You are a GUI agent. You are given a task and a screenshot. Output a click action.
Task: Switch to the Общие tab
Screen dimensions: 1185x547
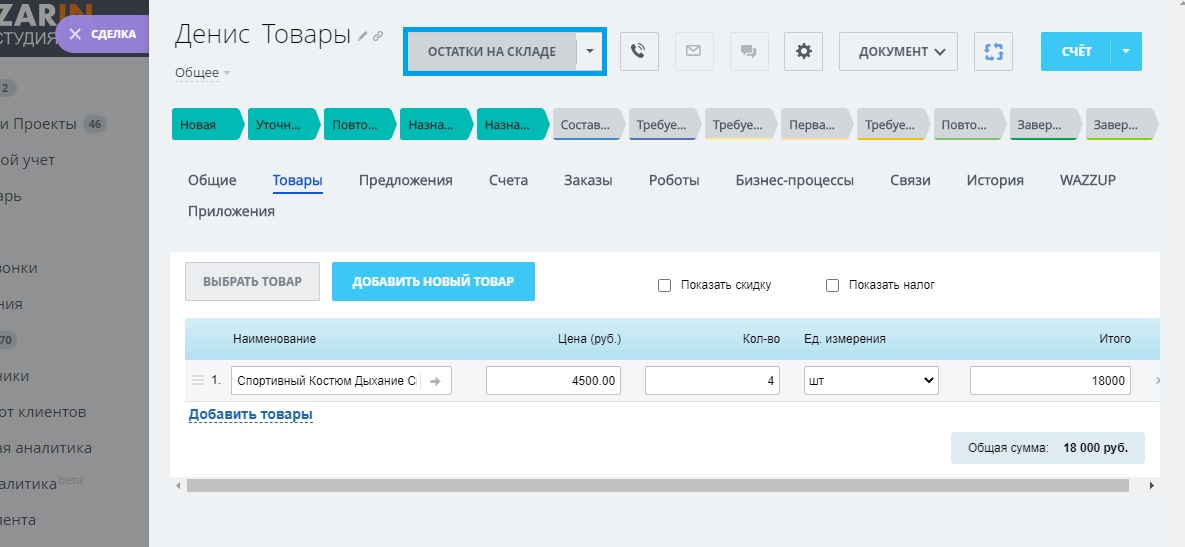[212, 181]
